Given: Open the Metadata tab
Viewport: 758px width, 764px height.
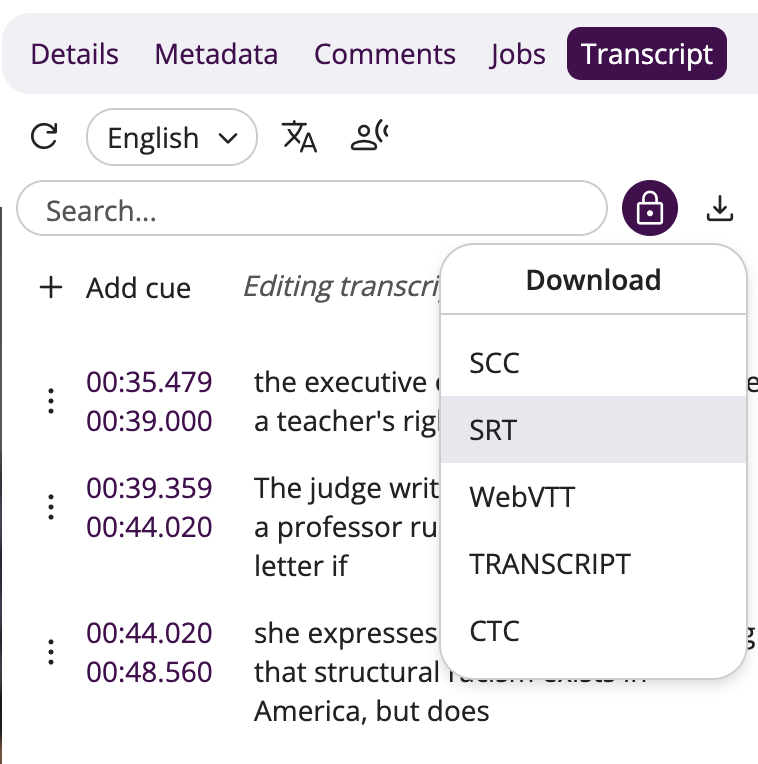Looking at the screenshot, I should pos(216,54).
